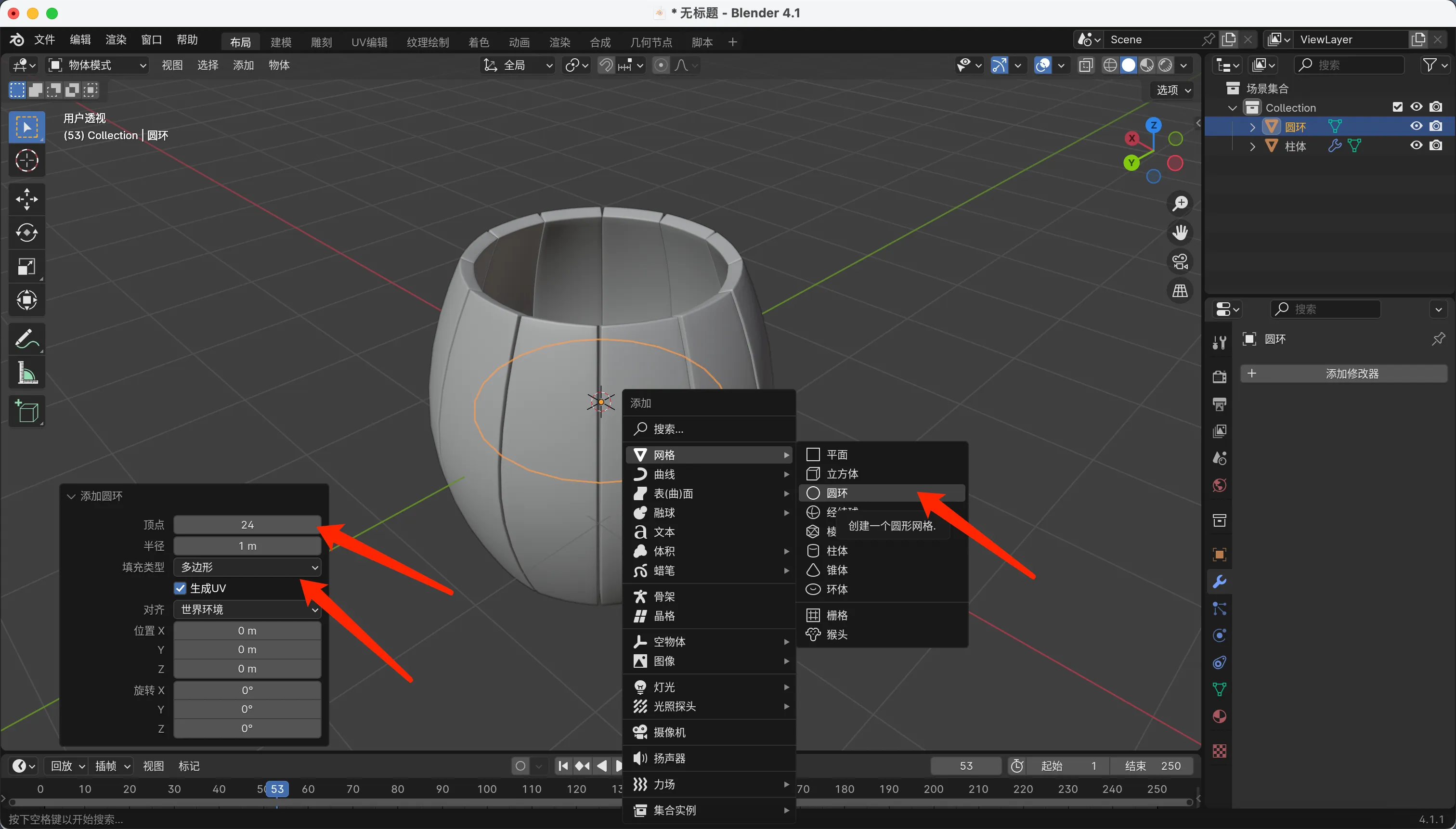Uncheck the 生成UV checkbox
Screen dimensions: 1456x829
[x=181, y=588]
